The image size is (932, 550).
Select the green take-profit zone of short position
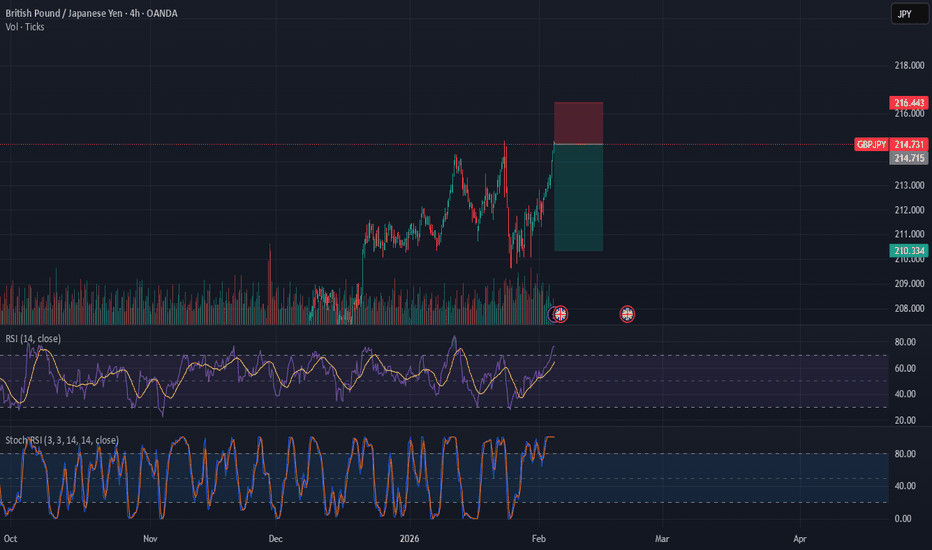tap(578, 197)
